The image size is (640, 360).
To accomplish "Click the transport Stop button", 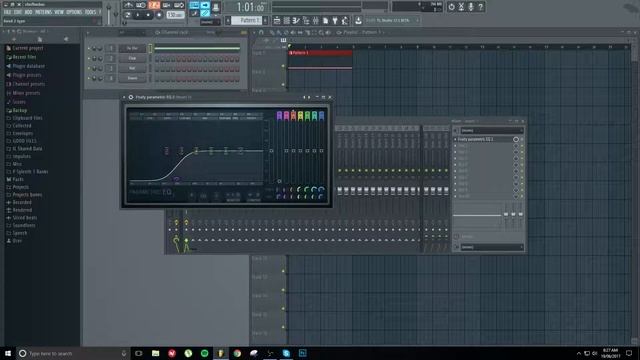I will (148, 15).
